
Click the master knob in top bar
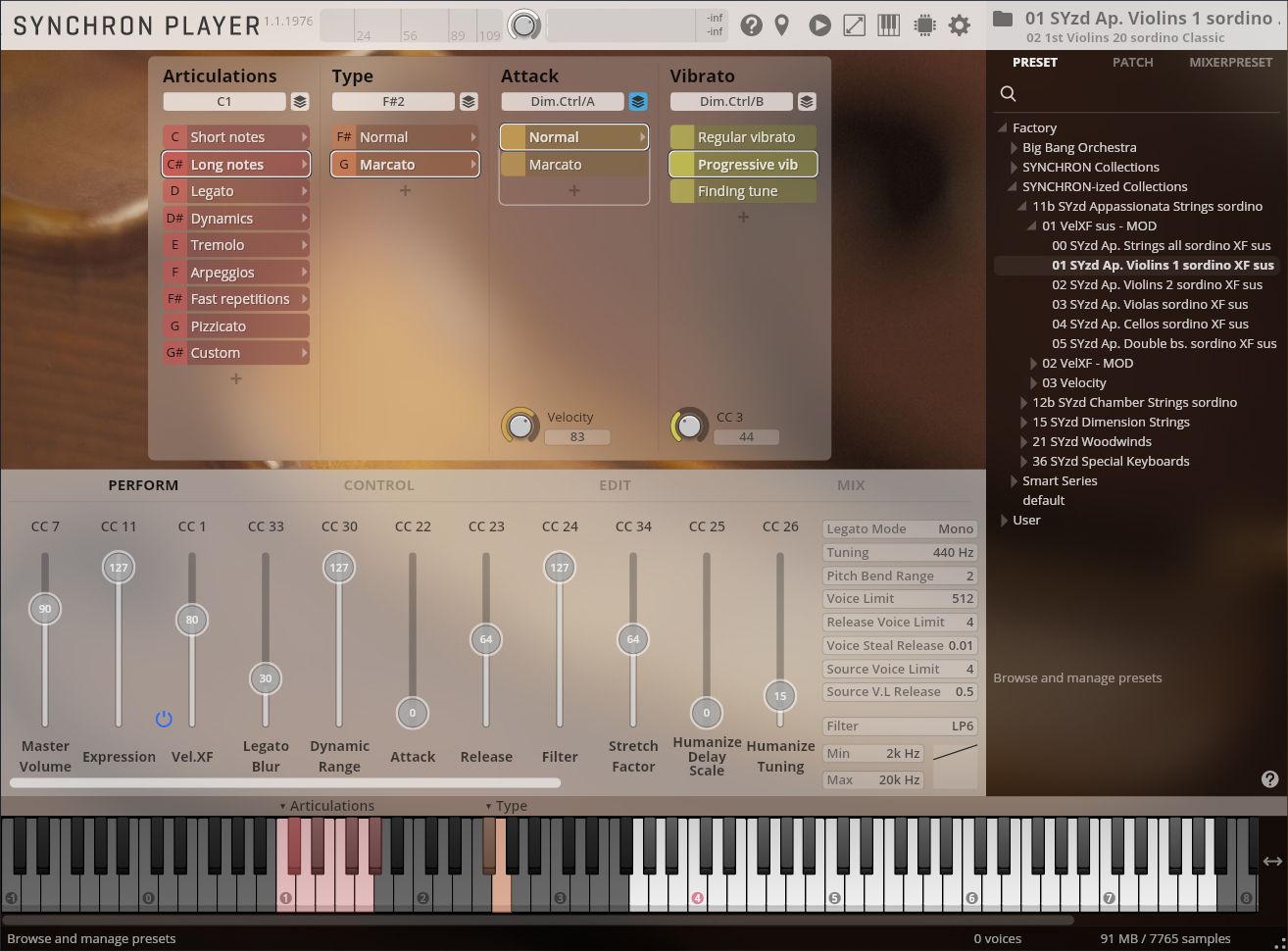(524, 25)
